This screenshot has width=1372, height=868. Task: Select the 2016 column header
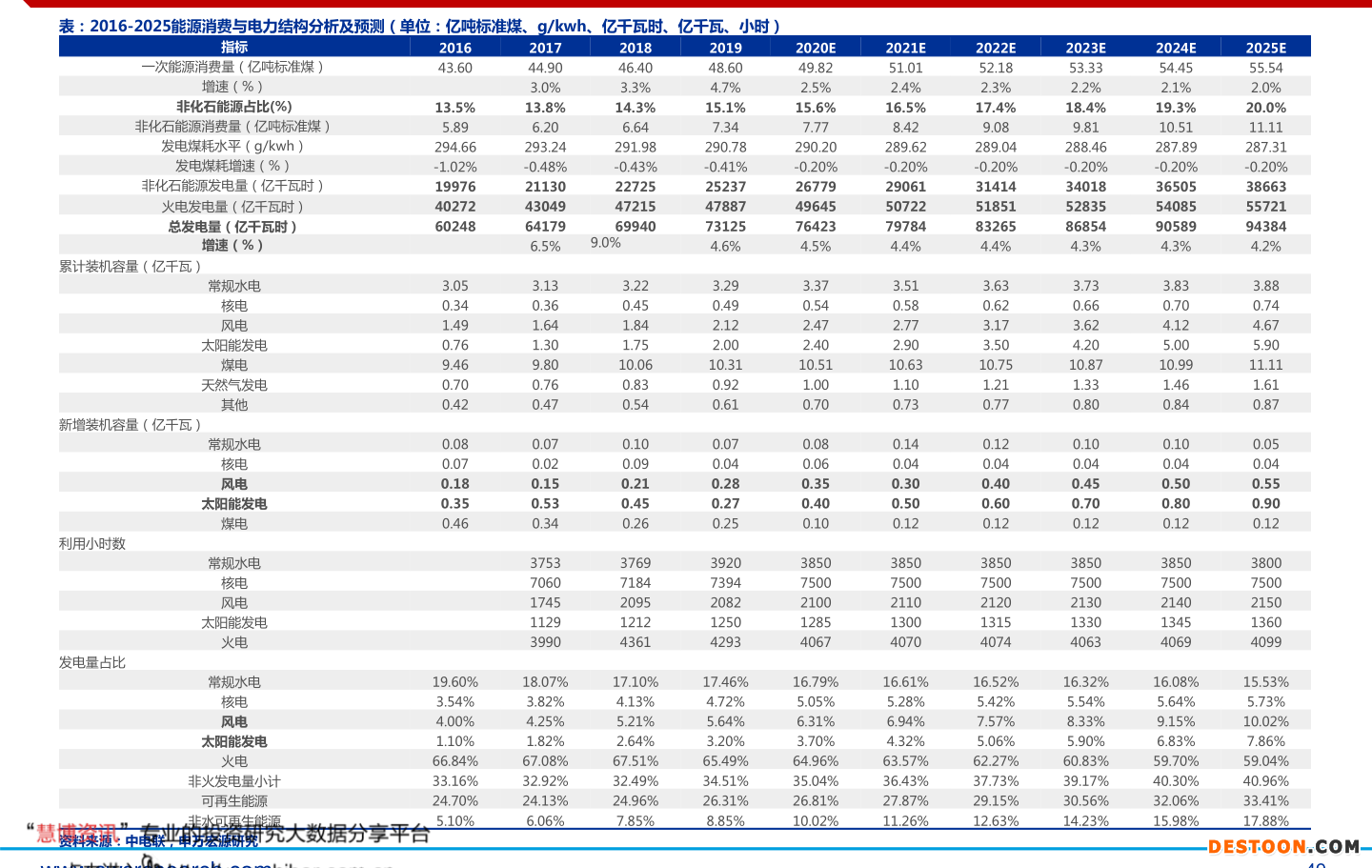point(454,48)
